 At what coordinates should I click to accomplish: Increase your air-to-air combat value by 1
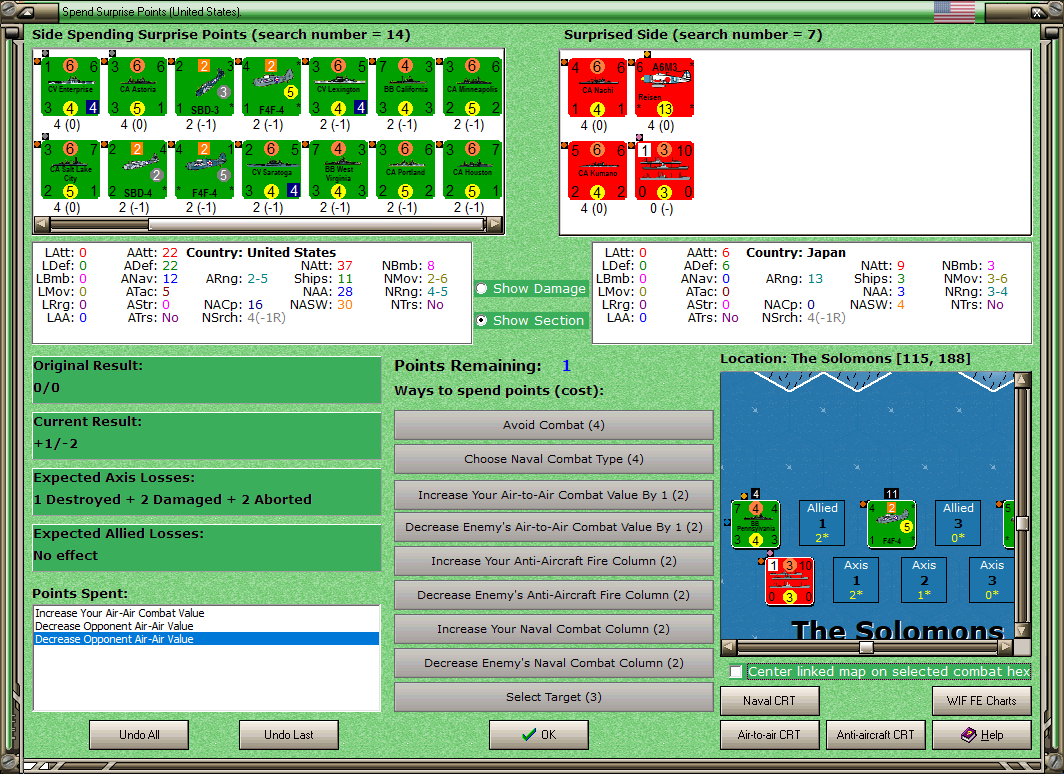point(554,495)
